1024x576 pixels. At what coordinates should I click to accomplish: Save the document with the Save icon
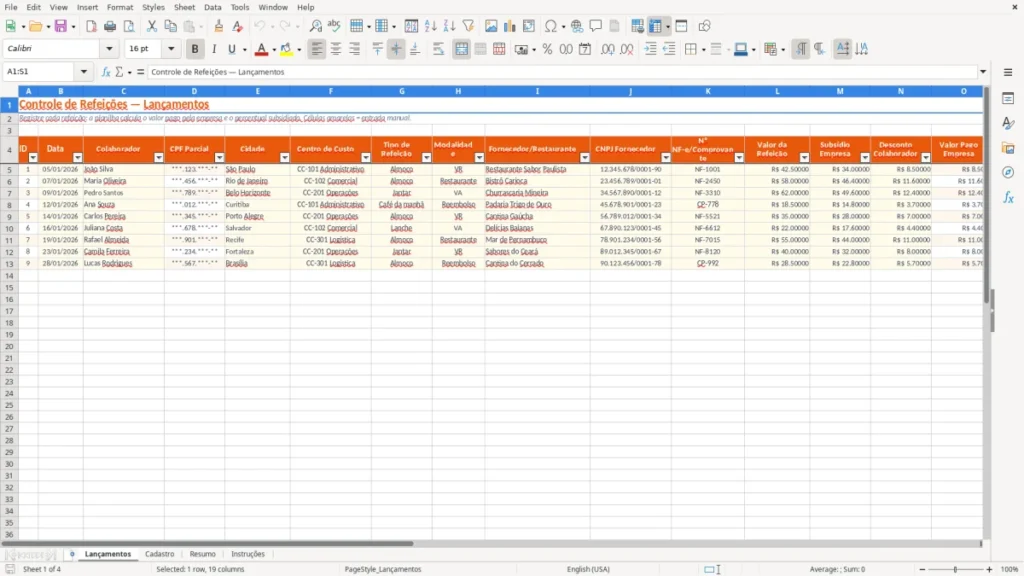[61, 26]
